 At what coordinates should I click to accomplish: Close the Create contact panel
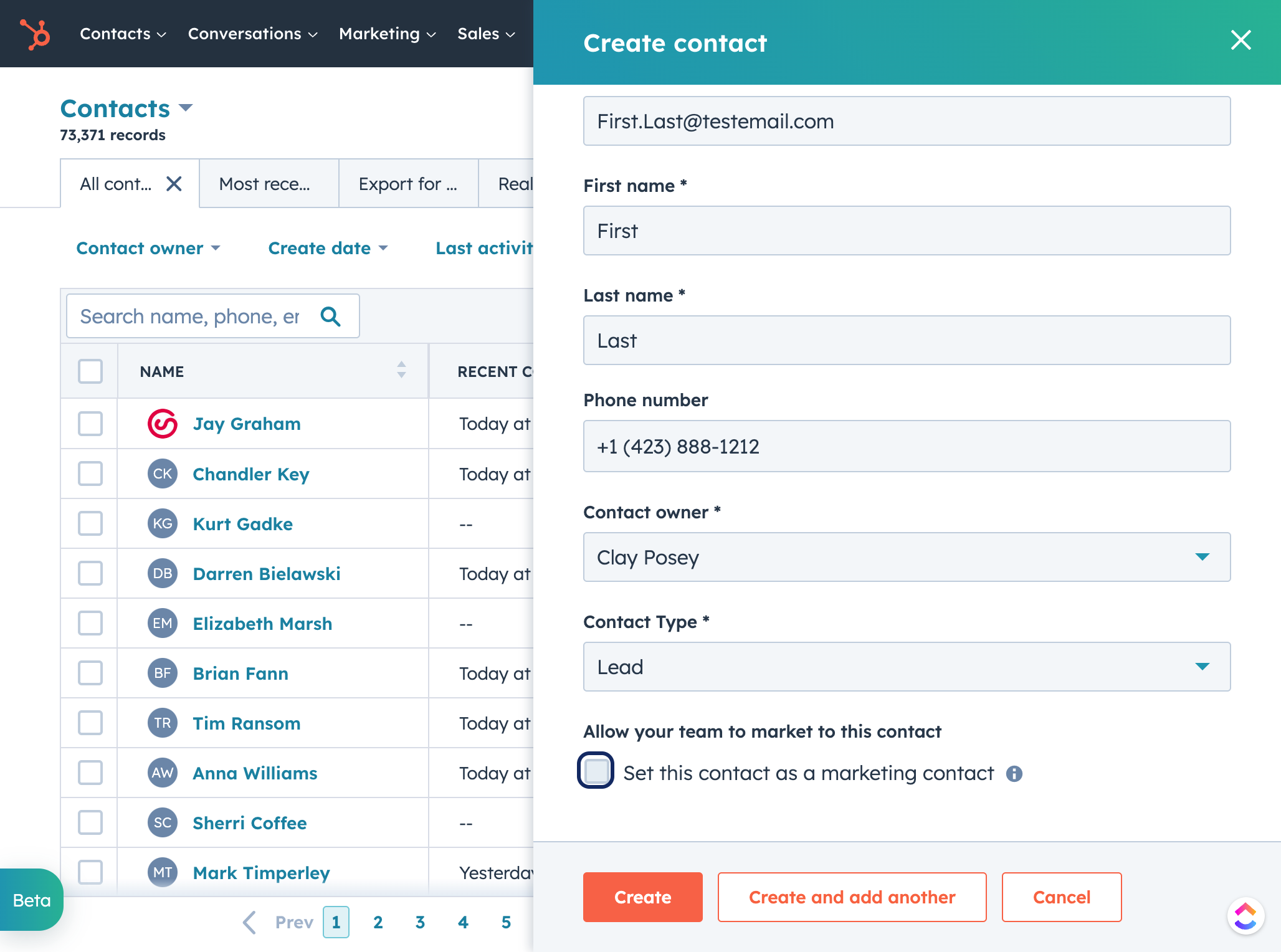tap(1241, 40)
